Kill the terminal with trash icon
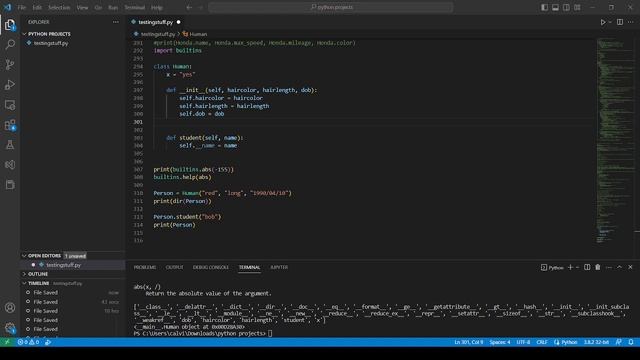640x360 pixels. [x=598, y=267]
